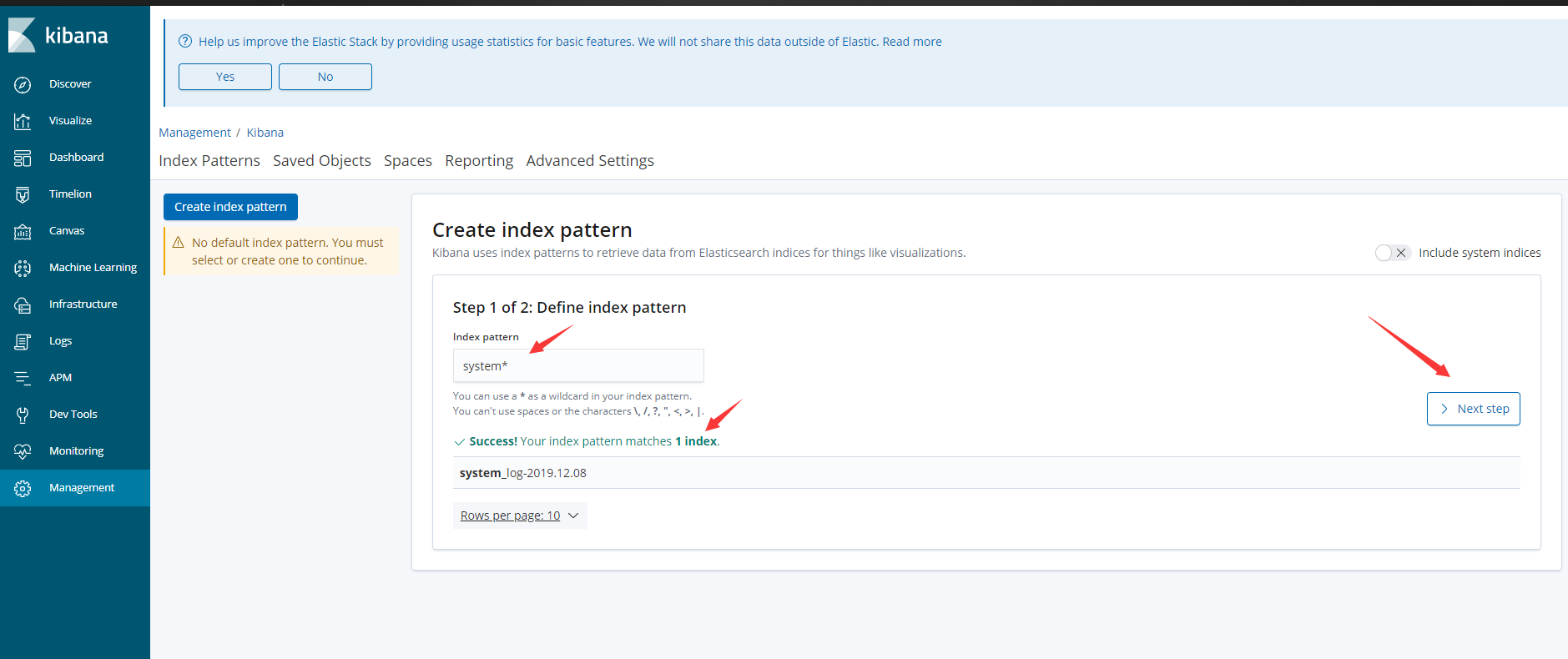Click the Index pattern input field
1568x659 pixels.
pyautogui.click(x=578, y=365)
